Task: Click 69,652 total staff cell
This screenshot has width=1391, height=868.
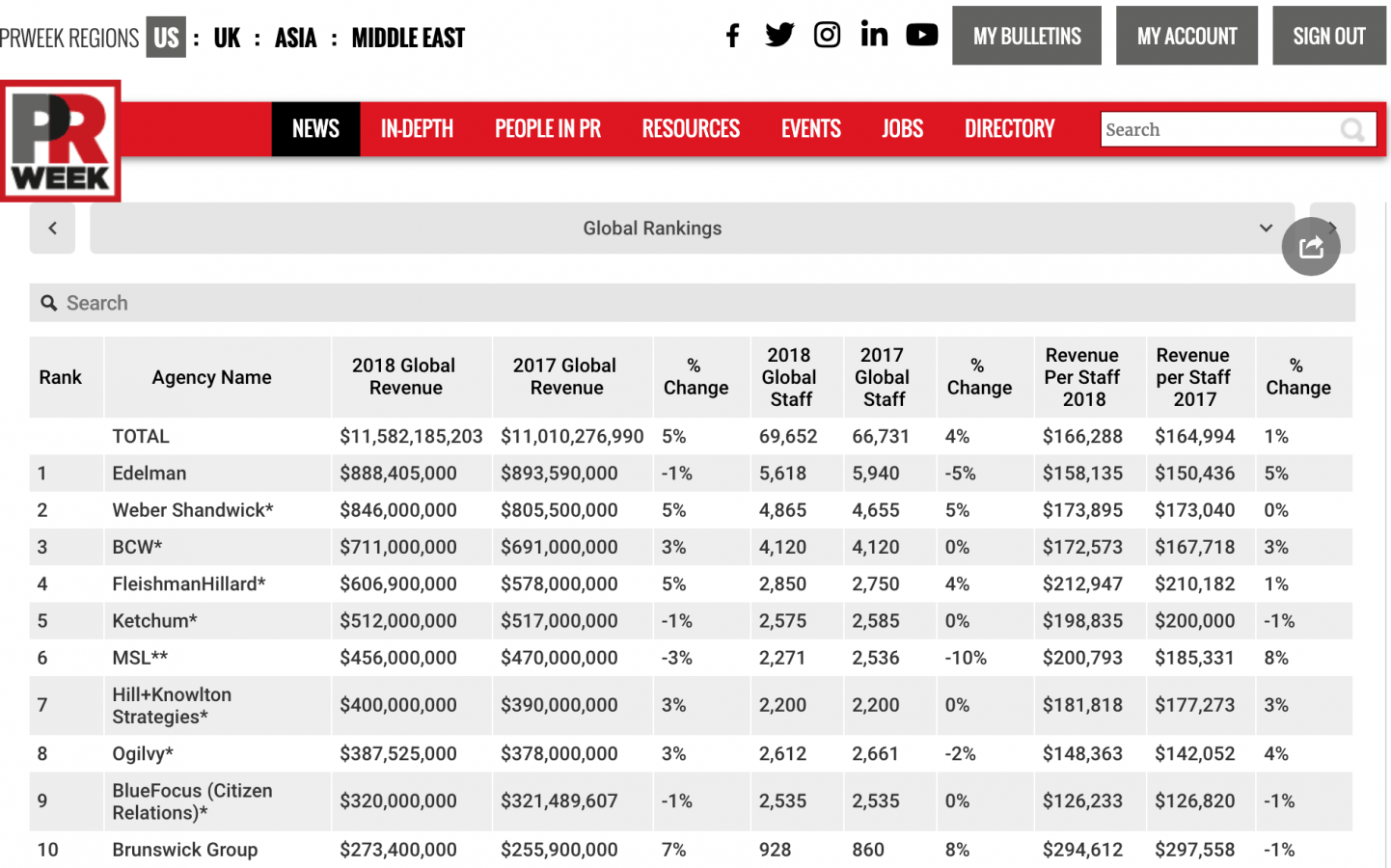Action: pyautogui.click(x=788, y=437)
